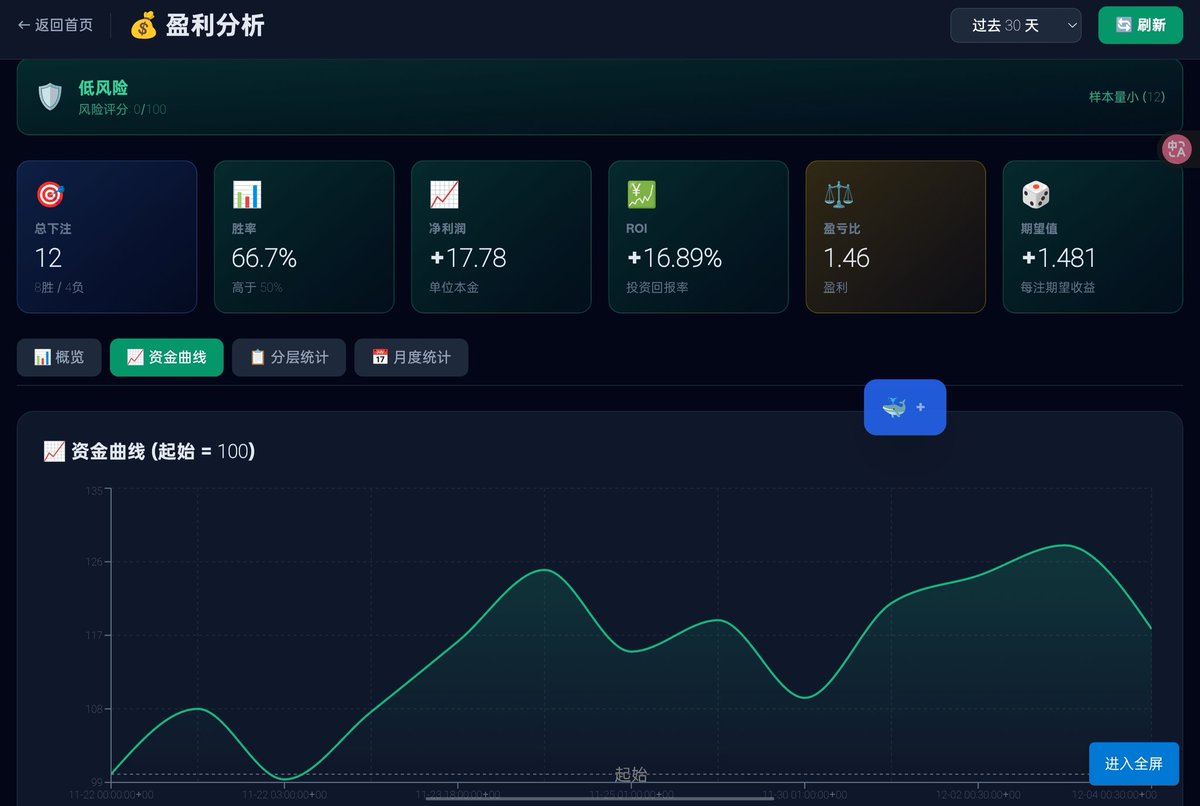Select the 资金曲线 tab
This screenshot has height=806, width=1200.
166,357
